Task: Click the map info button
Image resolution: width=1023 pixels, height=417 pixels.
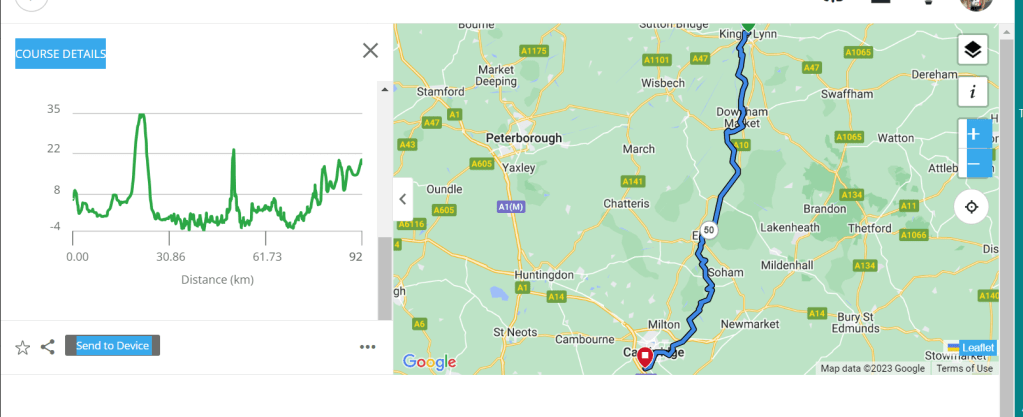Action: [x=972, y=92]
